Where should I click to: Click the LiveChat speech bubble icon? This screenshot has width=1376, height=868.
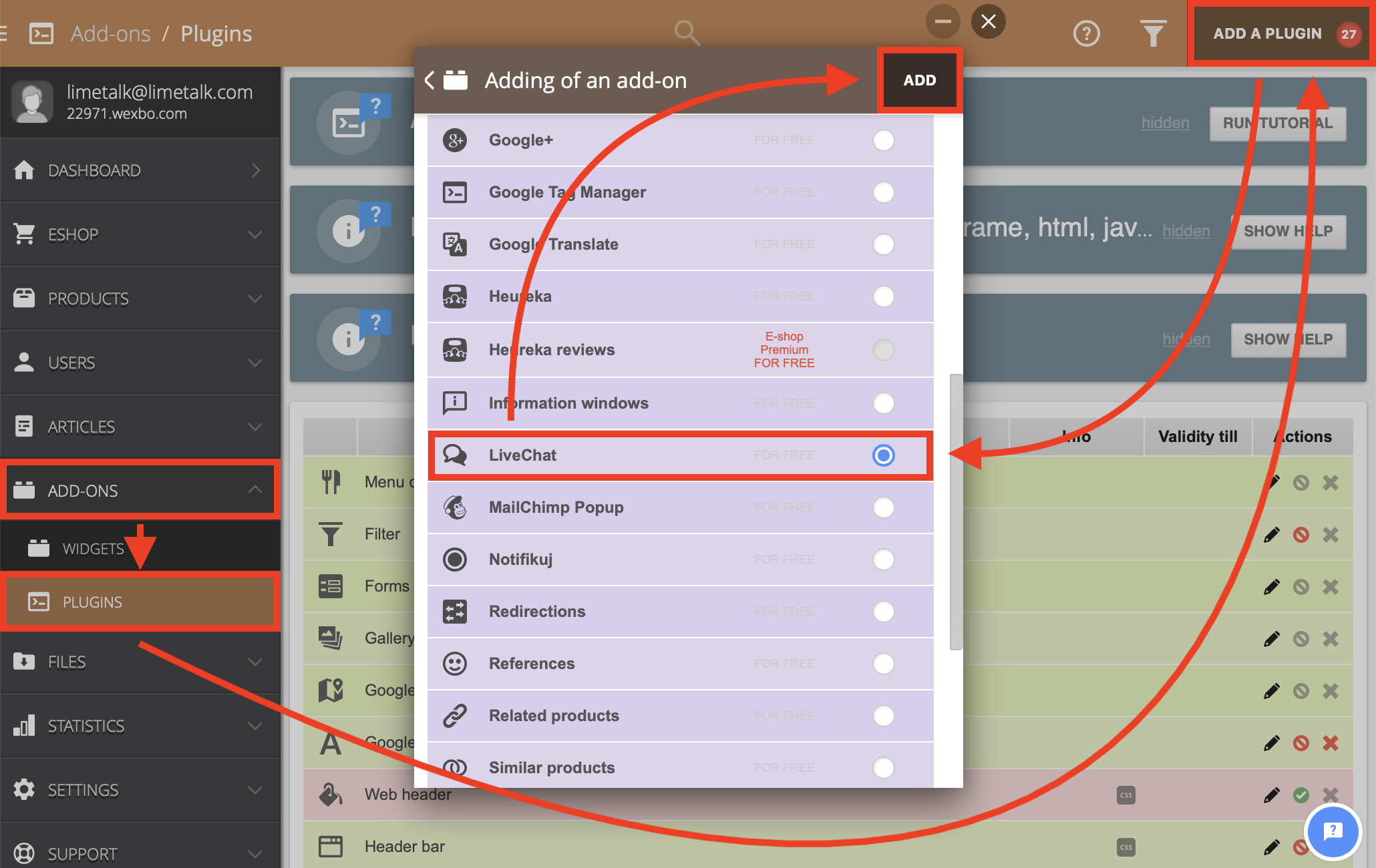(455, 455)
